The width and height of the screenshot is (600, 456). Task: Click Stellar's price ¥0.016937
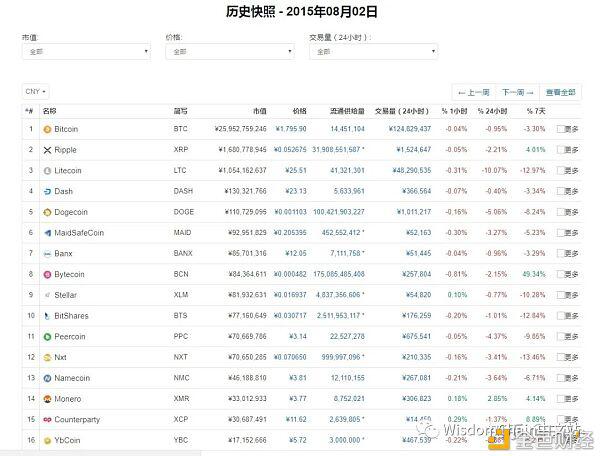(290, 295)
